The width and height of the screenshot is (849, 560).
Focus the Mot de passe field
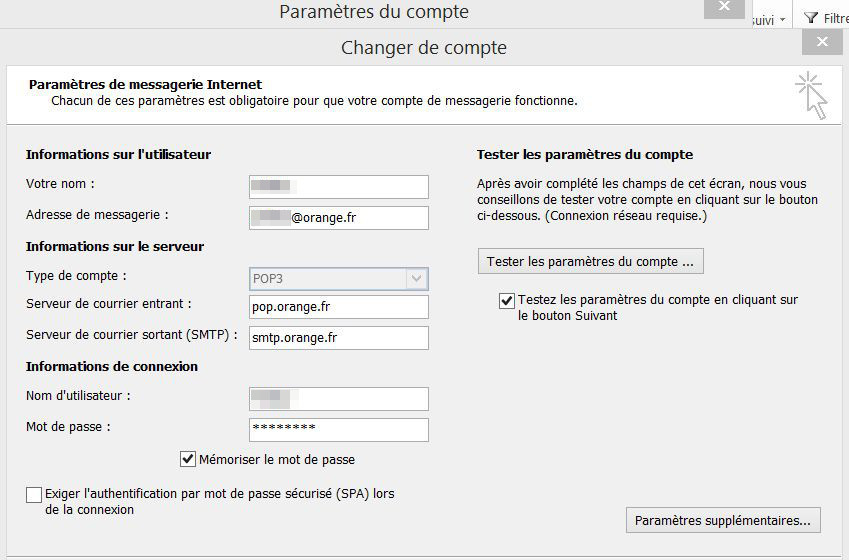[x=339, y=429]
